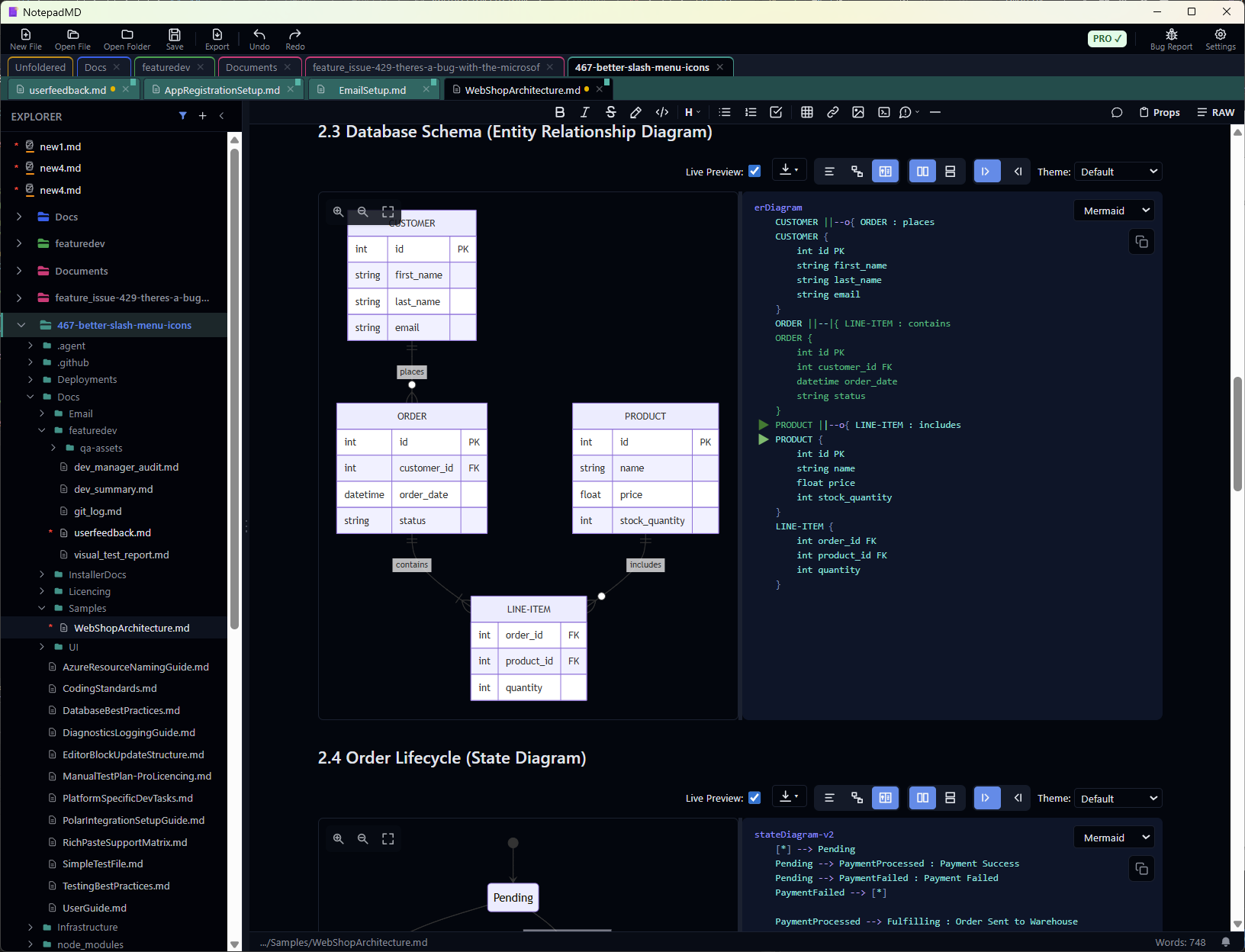Image resolution: width=1245 pixels, height=952 pixels.
Task: Expand the Documents folder in Explorer
Action: tap(19, 271)
